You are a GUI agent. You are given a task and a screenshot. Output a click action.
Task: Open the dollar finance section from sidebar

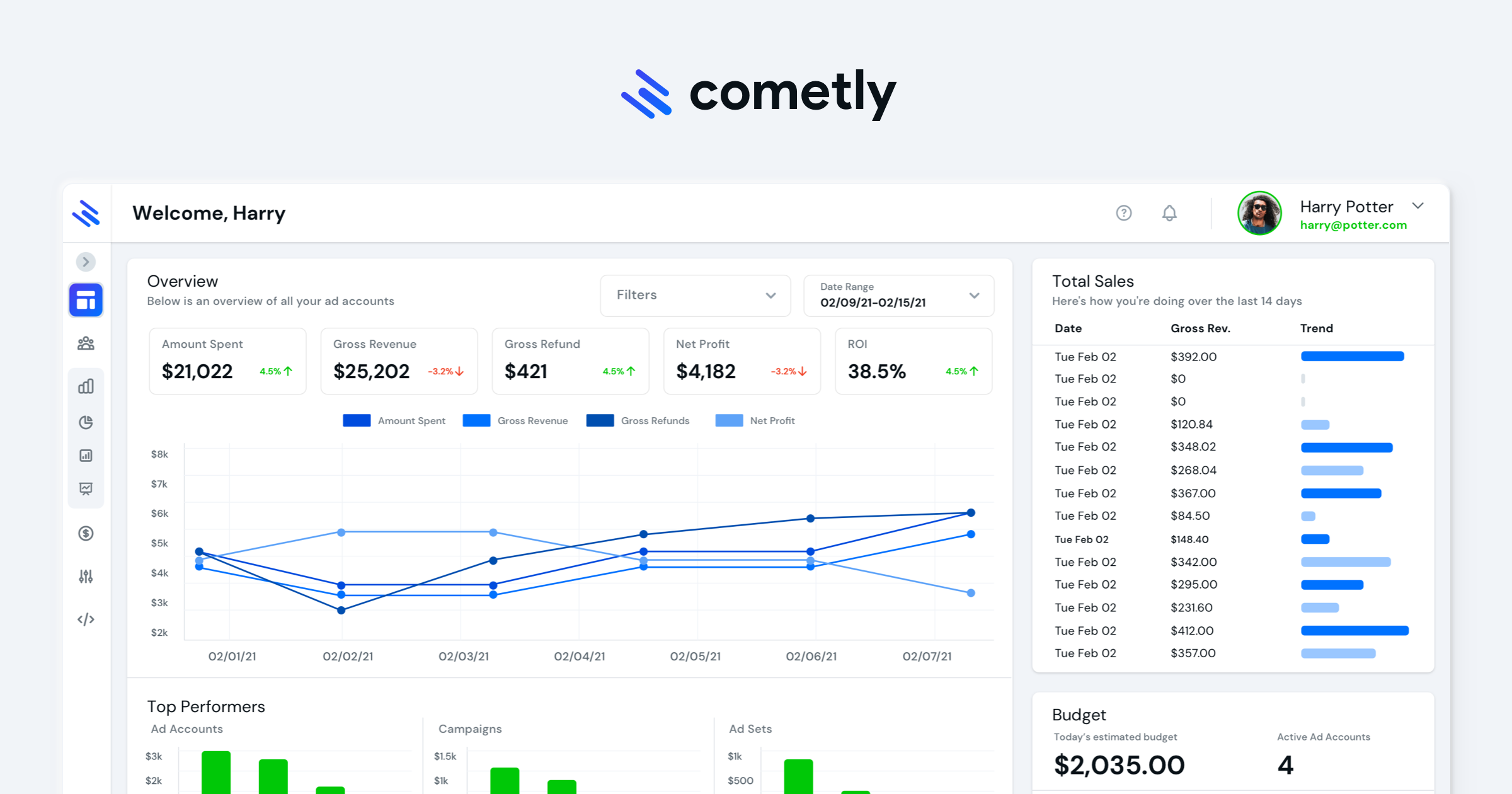pyautogui.click(x=86, y=534)
